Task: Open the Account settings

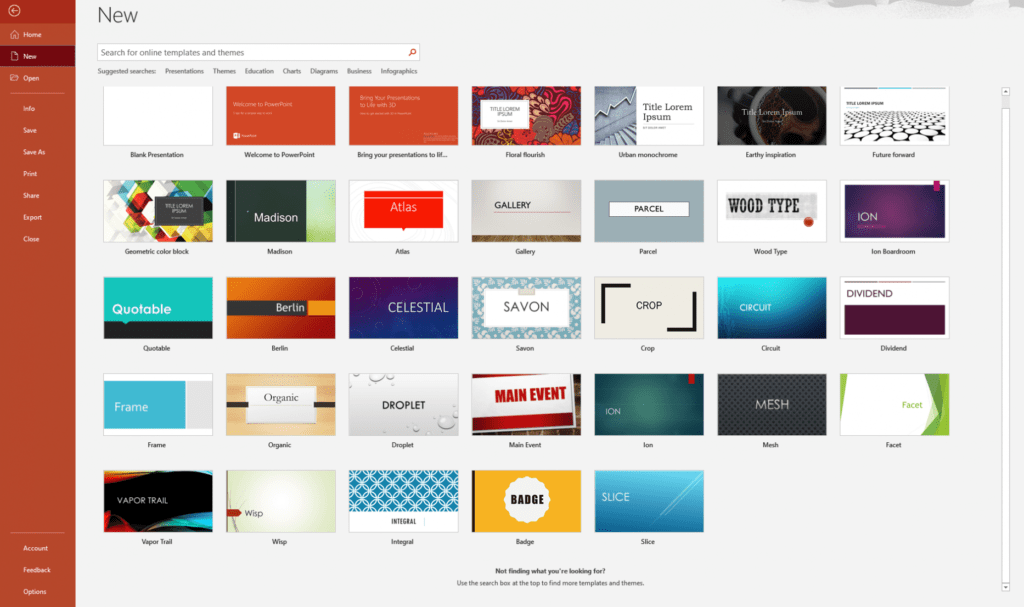Action: pyautogui.click(x=36, y=547)
